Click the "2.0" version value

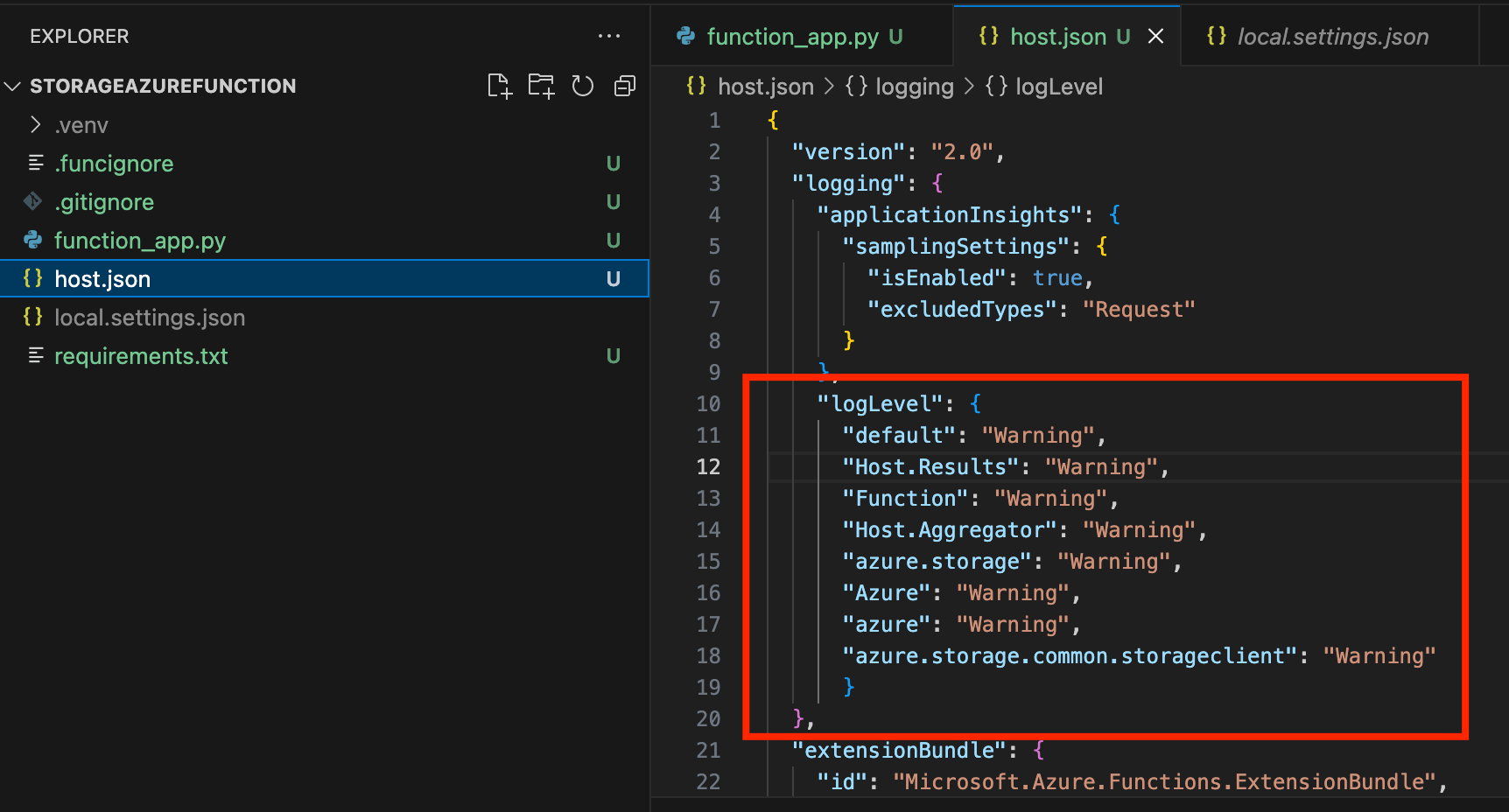962,151
